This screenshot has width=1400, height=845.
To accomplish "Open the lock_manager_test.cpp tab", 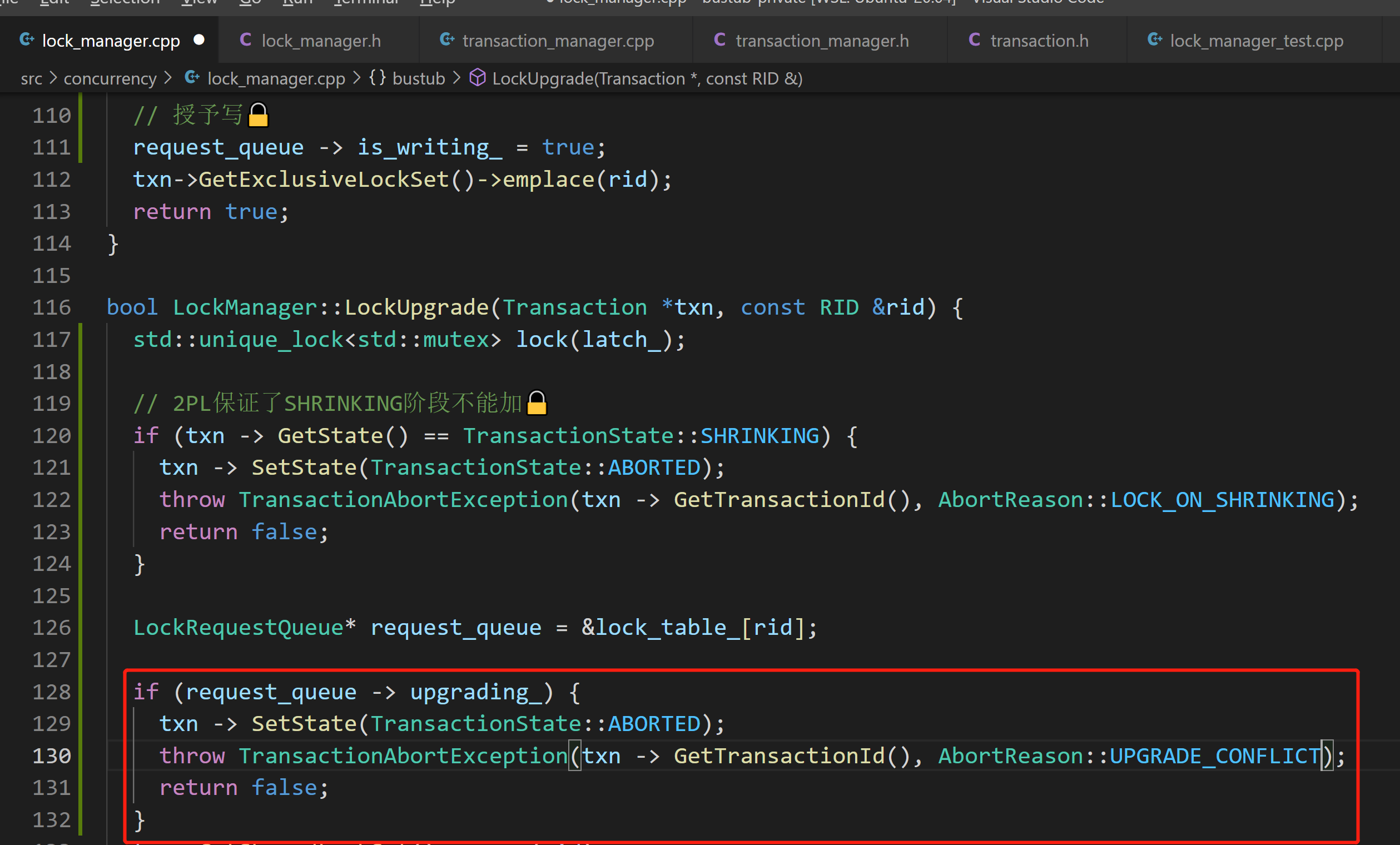I will (1256, 41).
